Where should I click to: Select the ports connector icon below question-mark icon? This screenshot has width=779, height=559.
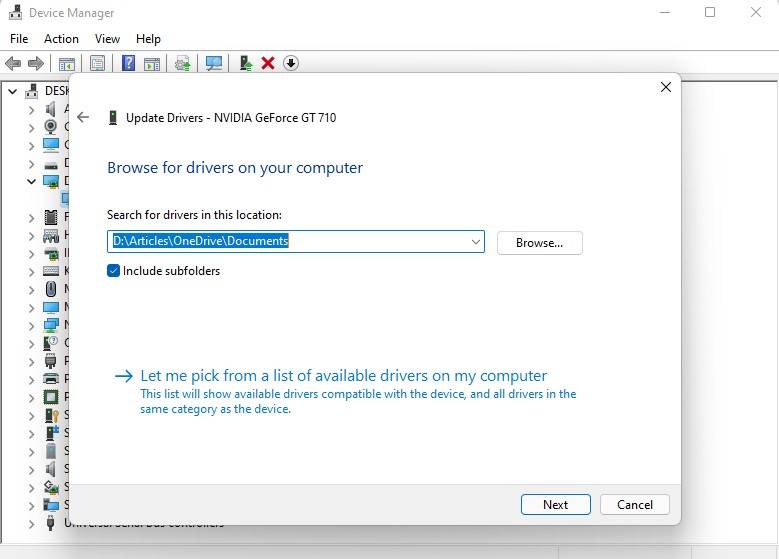point(50,361)
